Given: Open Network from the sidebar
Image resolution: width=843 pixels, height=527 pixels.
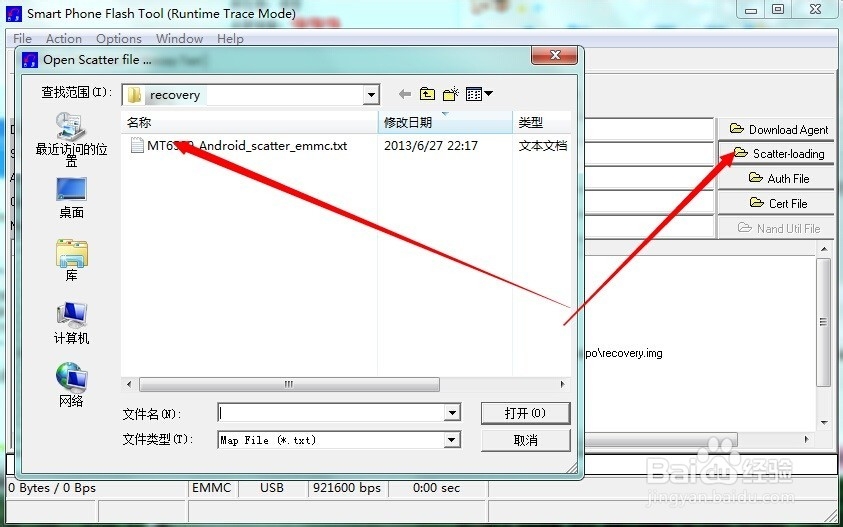Looking at the screenshot, I should coord(72,385).
